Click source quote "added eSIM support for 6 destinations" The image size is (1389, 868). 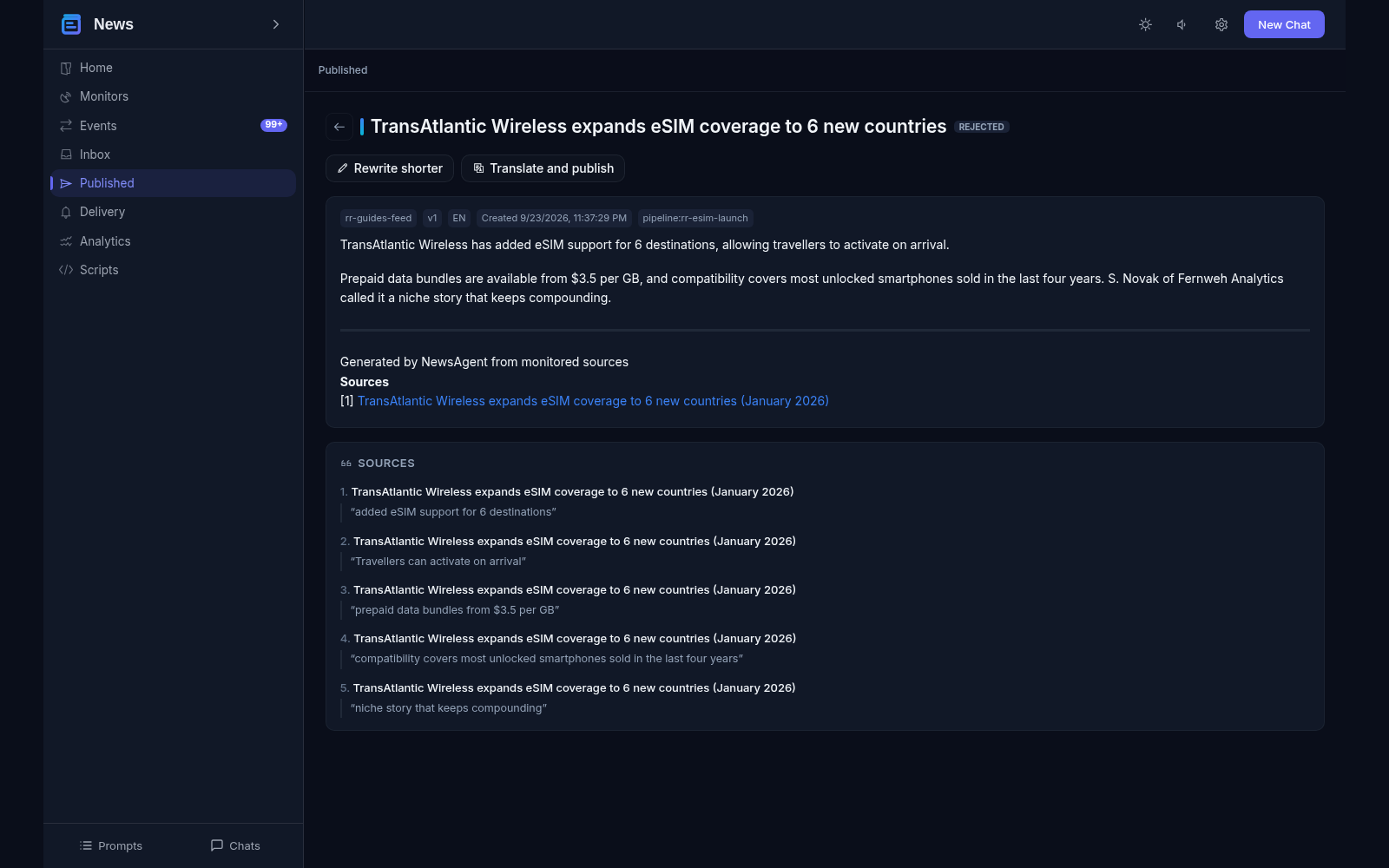[x=453, y=512]
